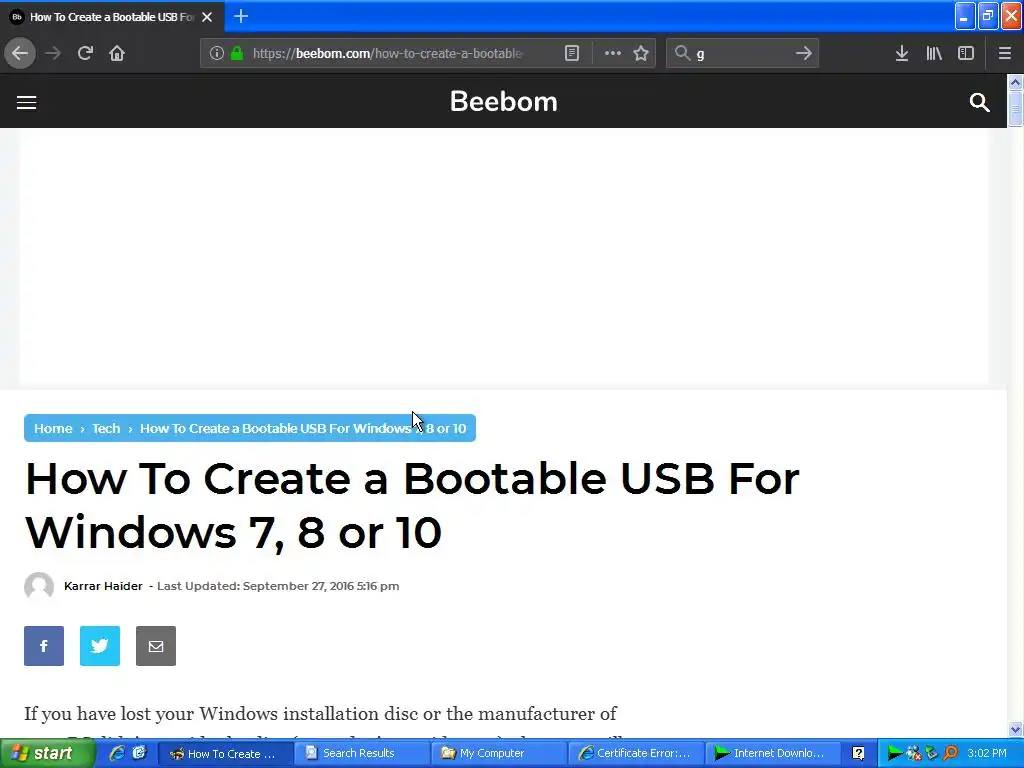Bookmark this page with the star
Image resolution: width=1024 pixels, height=768 pixels.
pyautogui.click(x=641, y=53)
